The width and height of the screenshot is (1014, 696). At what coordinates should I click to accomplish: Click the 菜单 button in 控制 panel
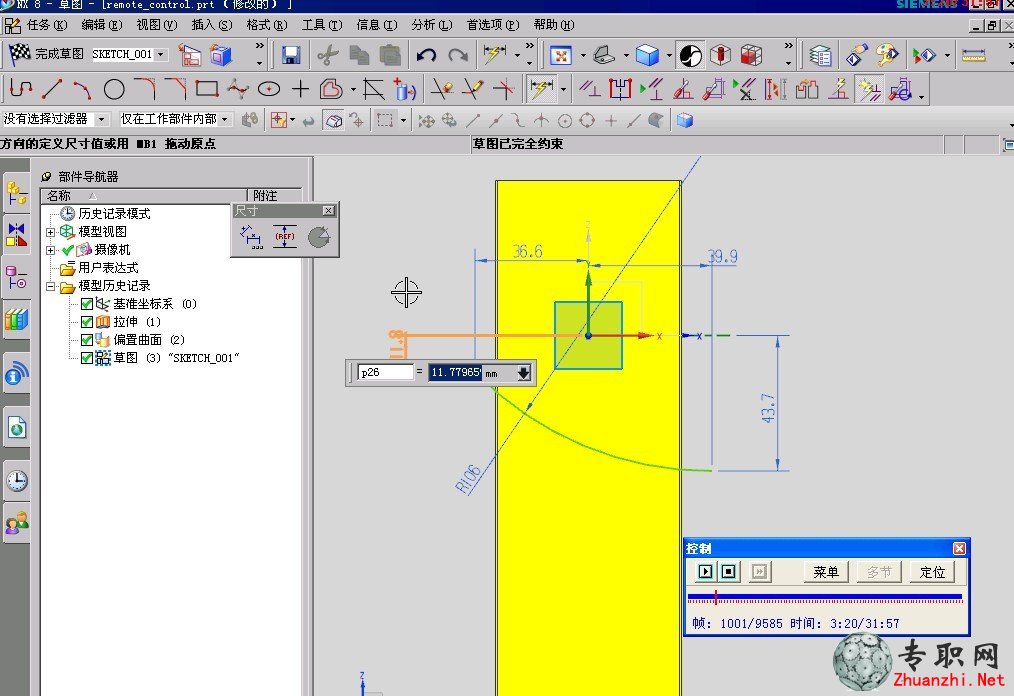coord(826,572)
